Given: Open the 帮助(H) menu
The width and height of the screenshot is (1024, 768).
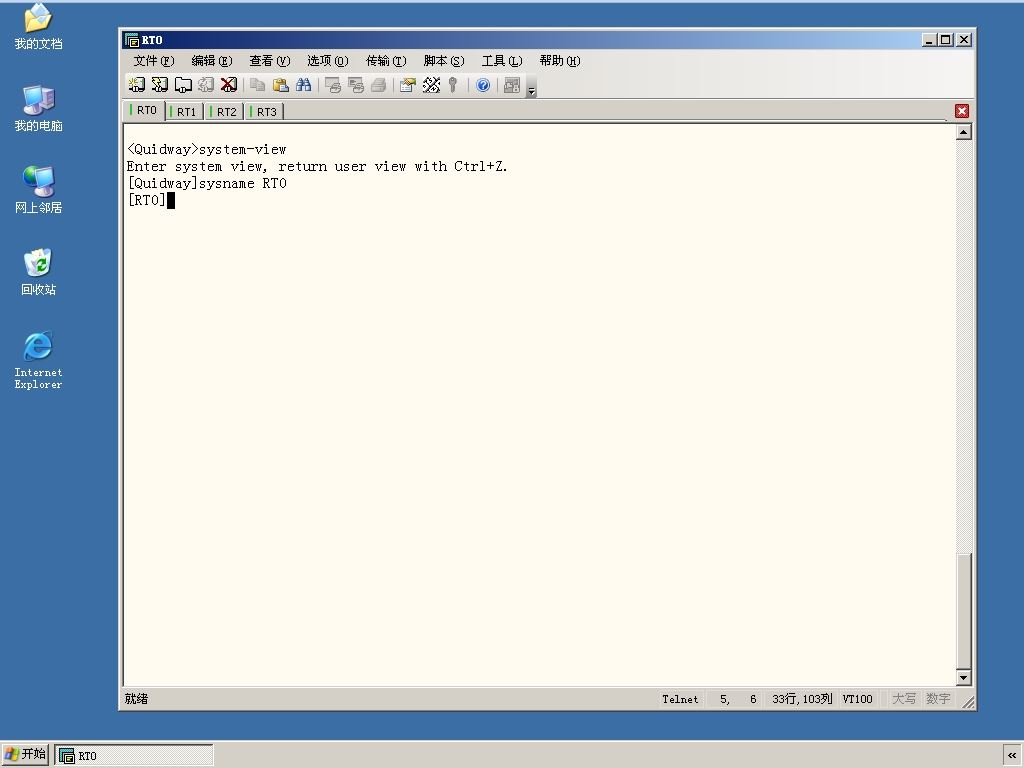Looking at the screenshot, I should pos(560,61).
